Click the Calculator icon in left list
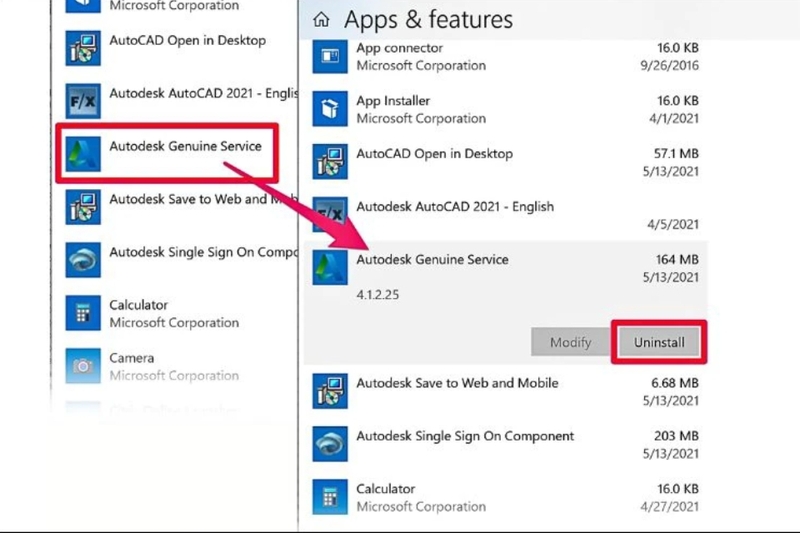 [83, 313]
